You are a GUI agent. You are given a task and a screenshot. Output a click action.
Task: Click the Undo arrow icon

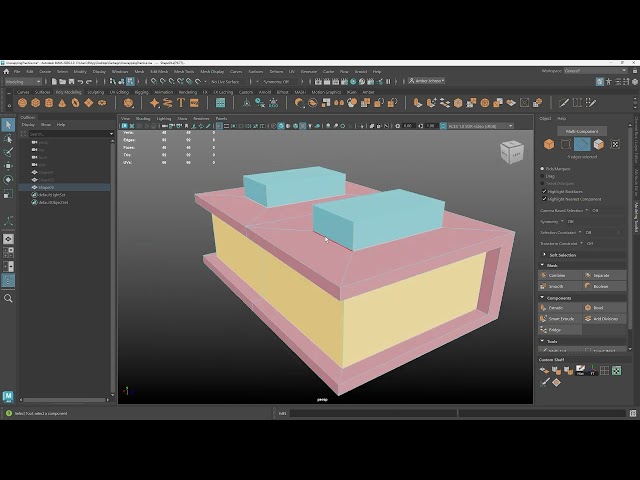point(80,82)
